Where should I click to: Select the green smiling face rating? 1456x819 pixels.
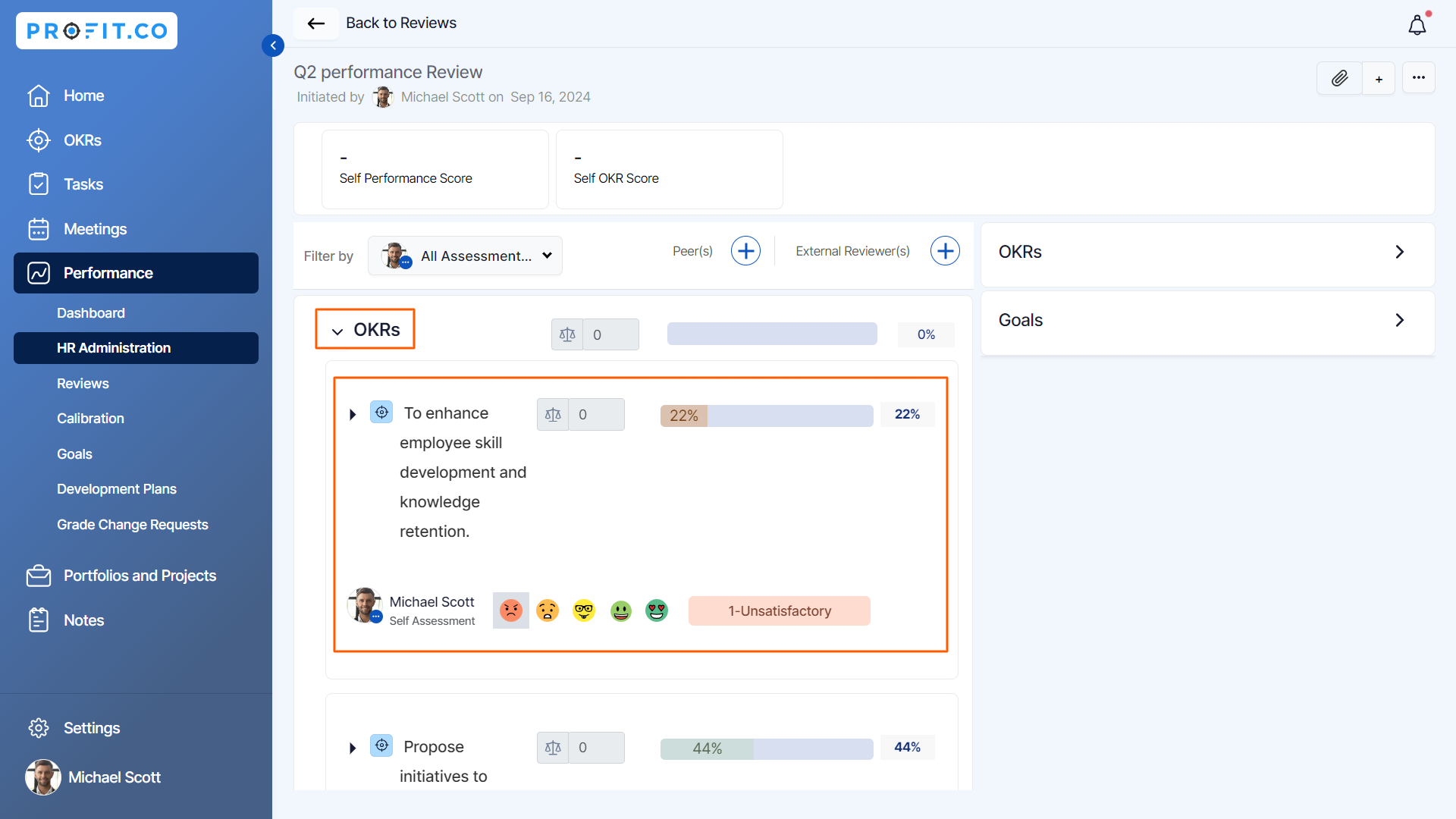coord(620,610)
